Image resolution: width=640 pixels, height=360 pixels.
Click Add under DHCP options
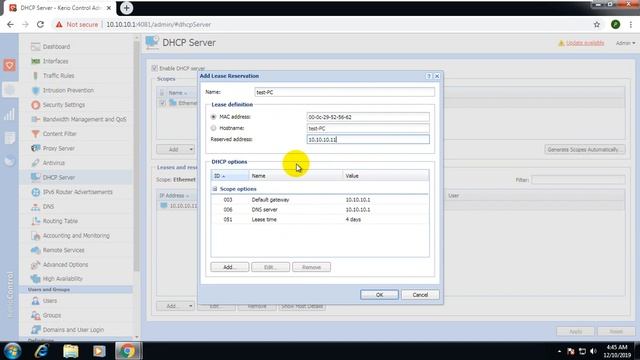(229, 267)
